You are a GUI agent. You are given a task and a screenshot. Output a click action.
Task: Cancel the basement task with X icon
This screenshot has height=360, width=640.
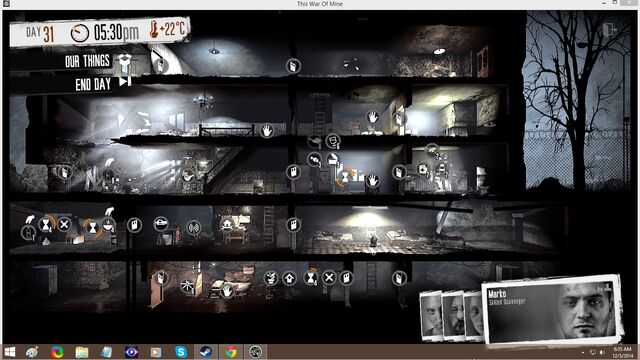tap(329, 278)
